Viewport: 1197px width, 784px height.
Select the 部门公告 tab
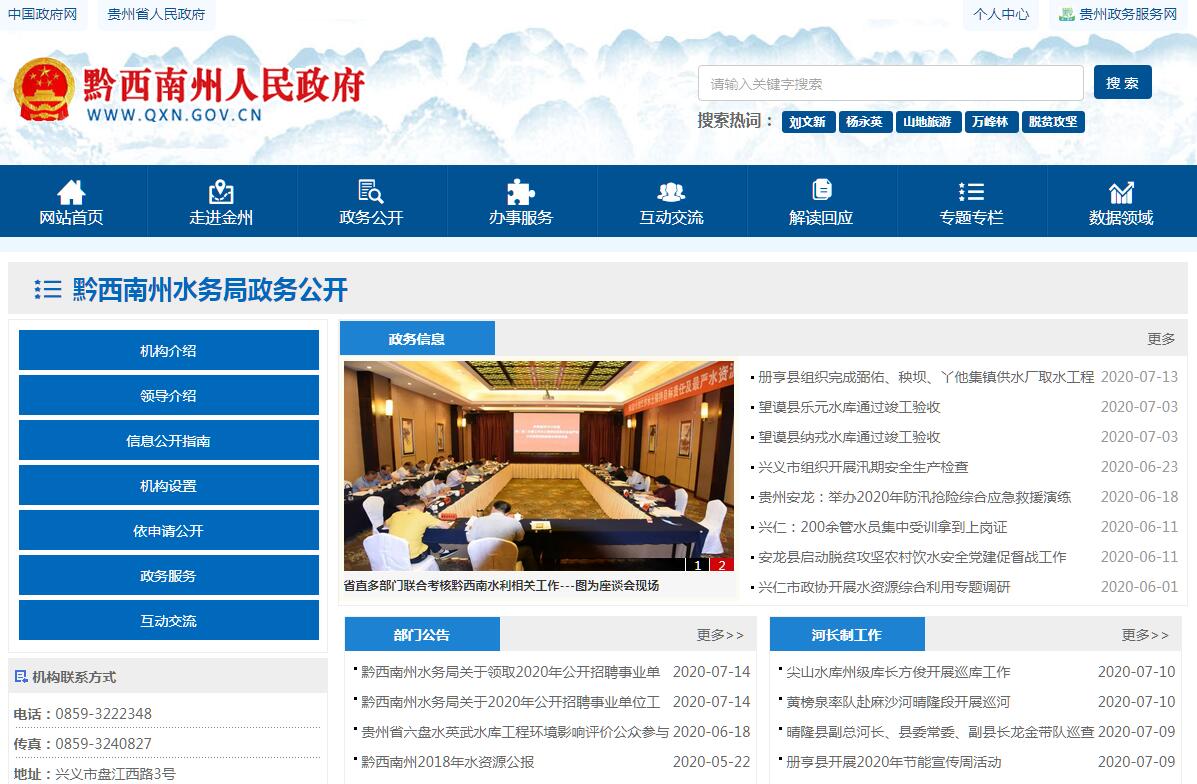422,634
